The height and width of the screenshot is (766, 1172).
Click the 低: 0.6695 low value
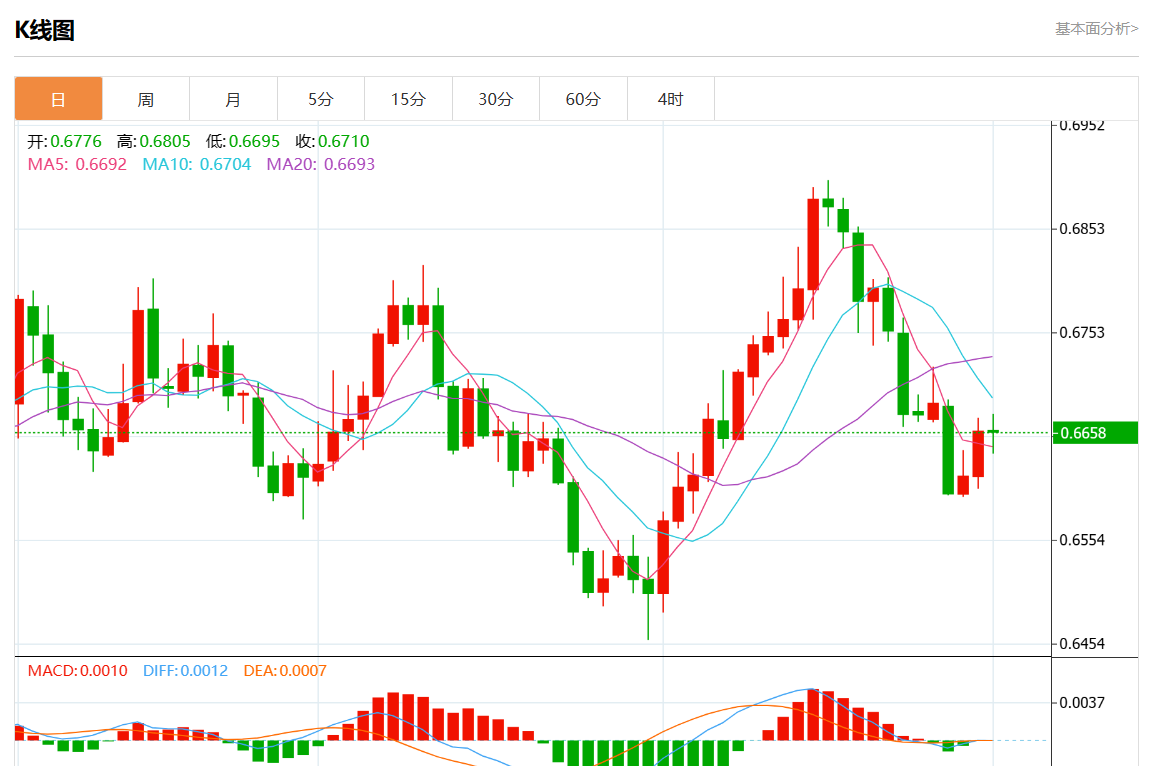coord(243,141)
